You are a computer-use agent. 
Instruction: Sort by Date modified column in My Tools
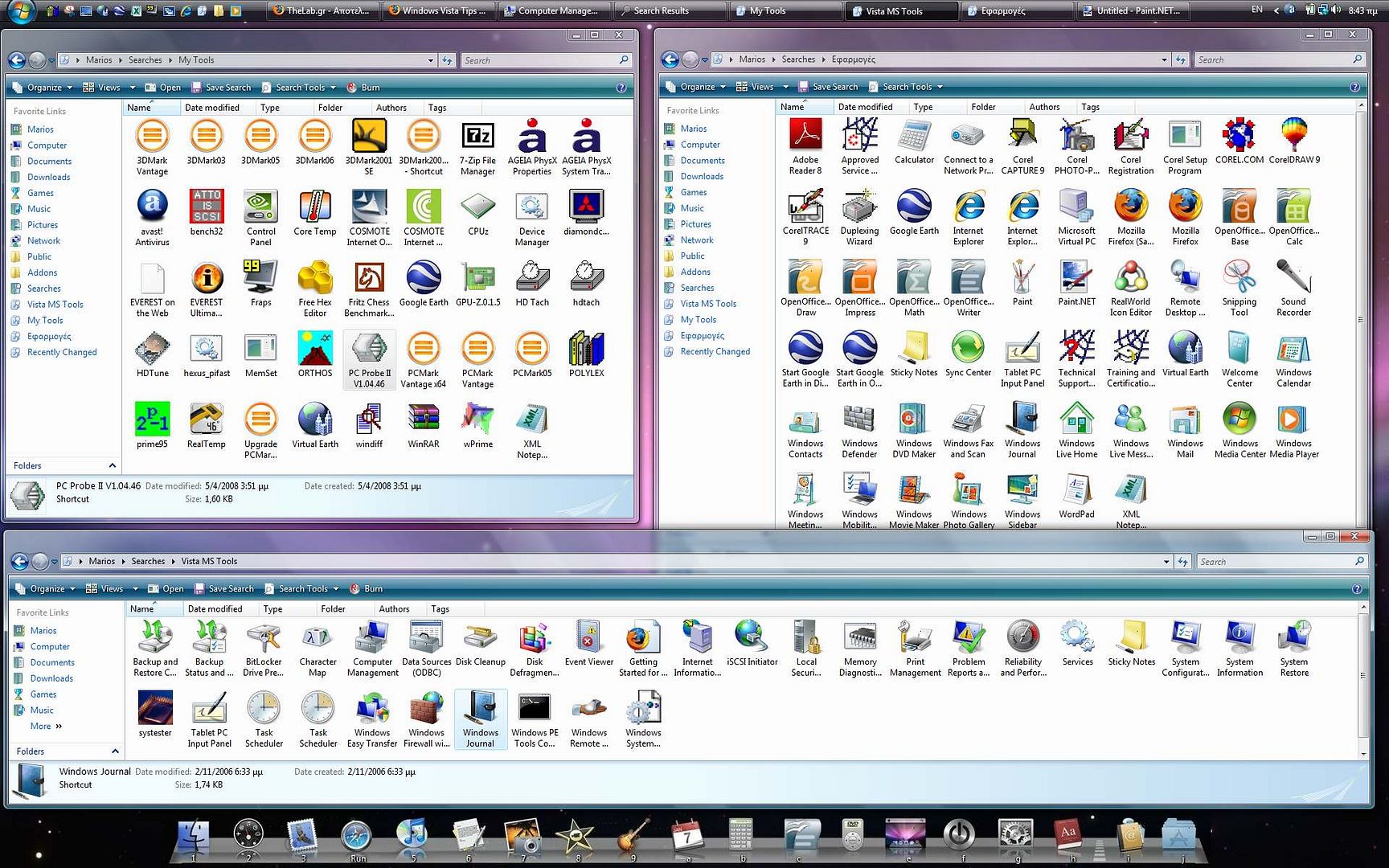click(212, 108)
